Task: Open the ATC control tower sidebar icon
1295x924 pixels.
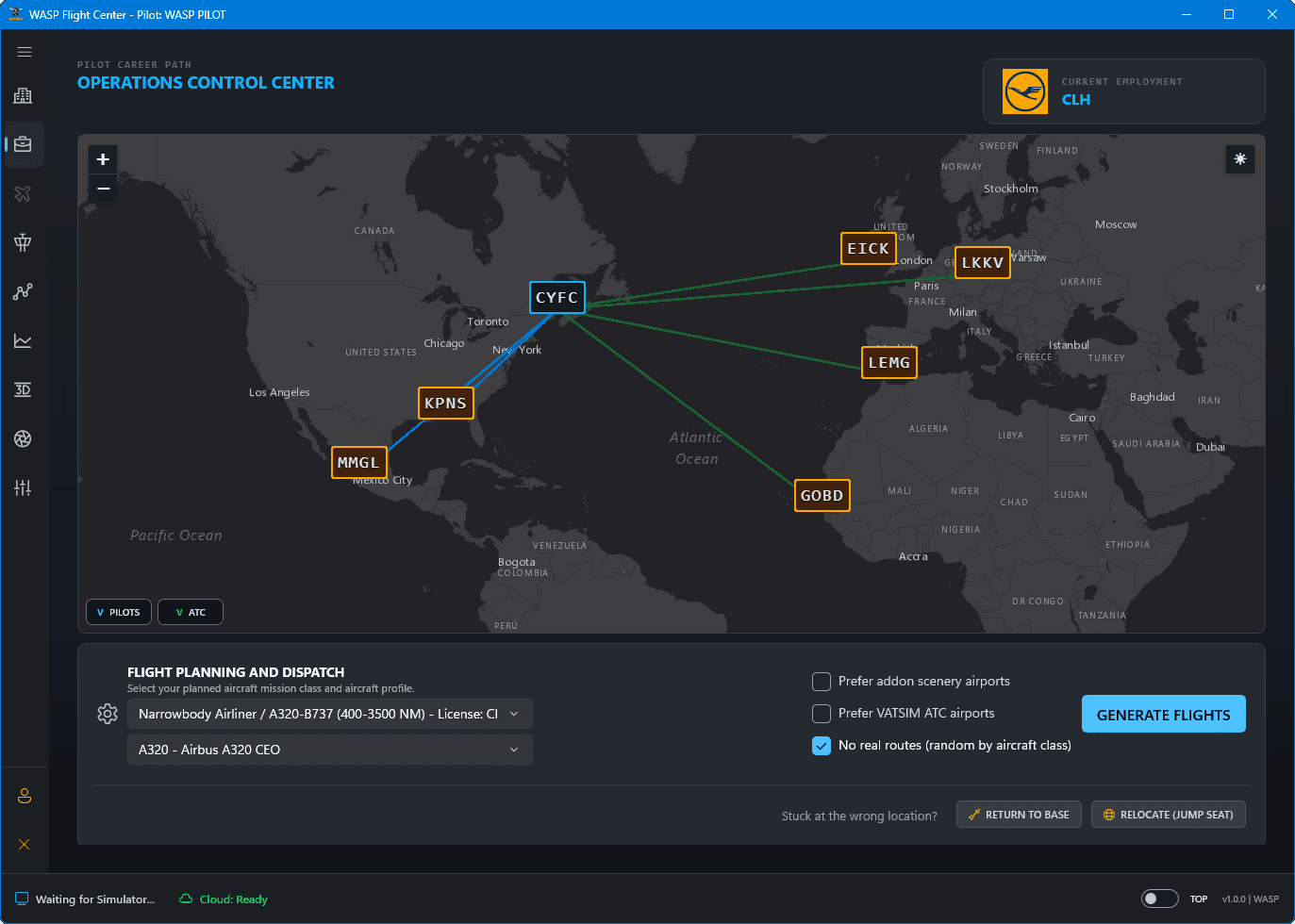Action: tap(24, 242)
